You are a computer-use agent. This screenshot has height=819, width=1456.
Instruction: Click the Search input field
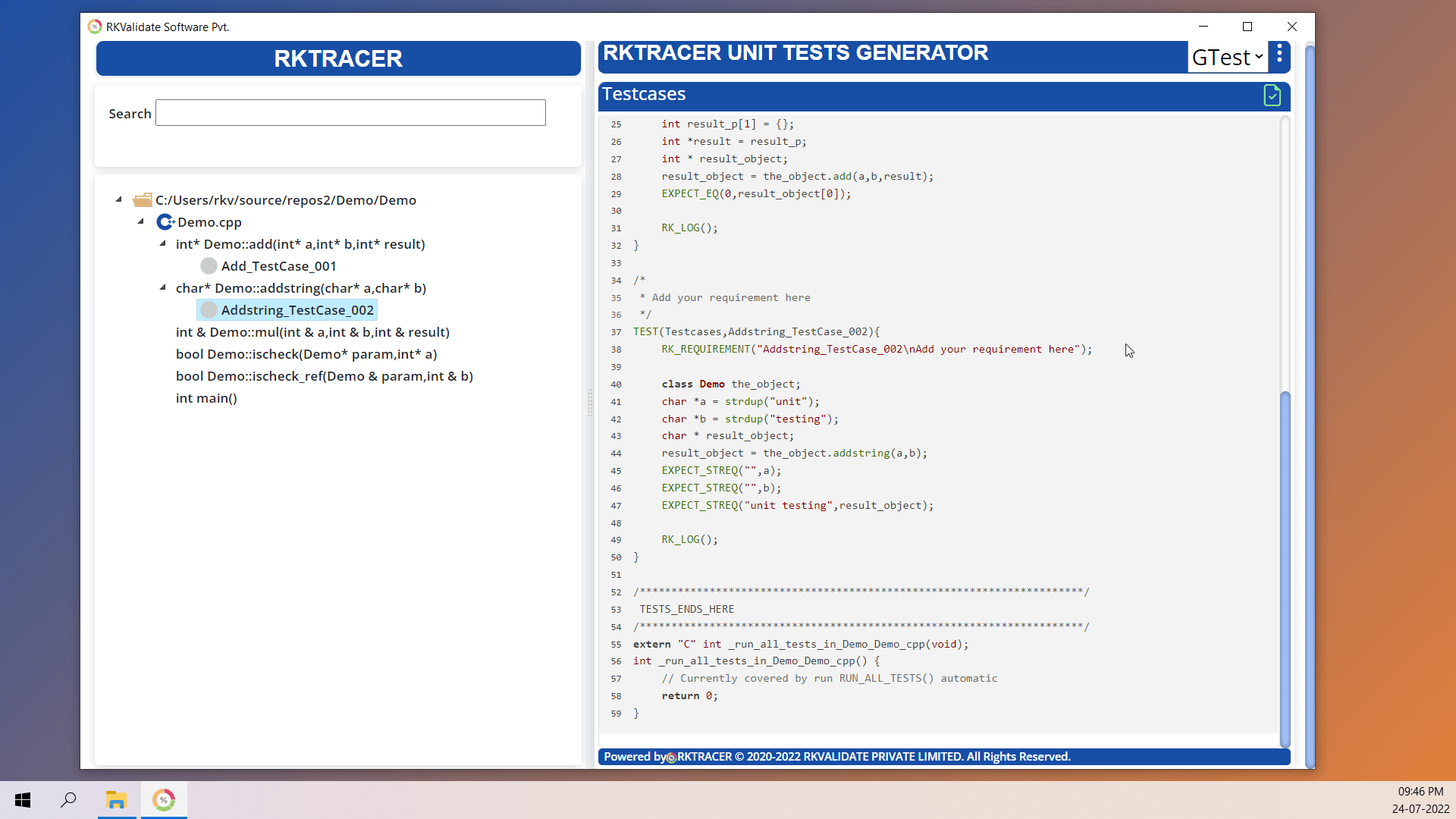[x=351, y=112]
